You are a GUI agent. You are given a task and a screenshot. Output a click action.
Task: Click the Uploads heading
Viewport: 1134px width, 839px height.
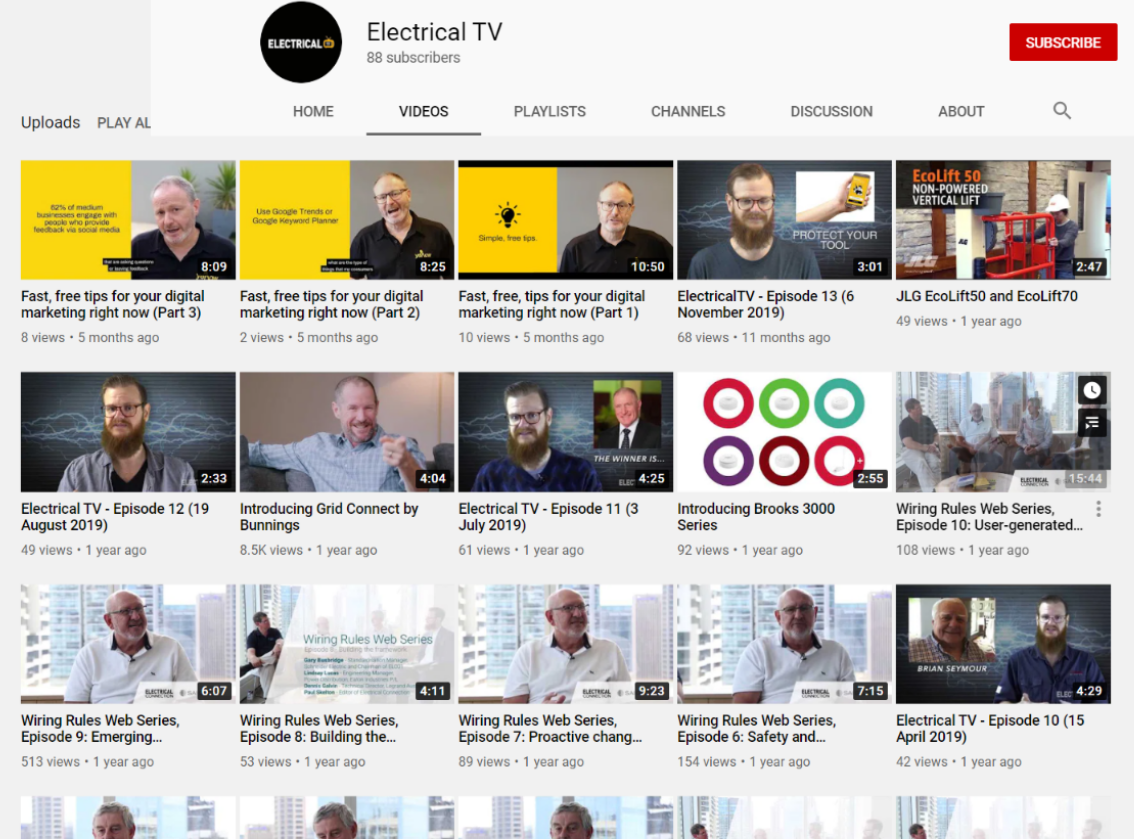pos(51,122)
